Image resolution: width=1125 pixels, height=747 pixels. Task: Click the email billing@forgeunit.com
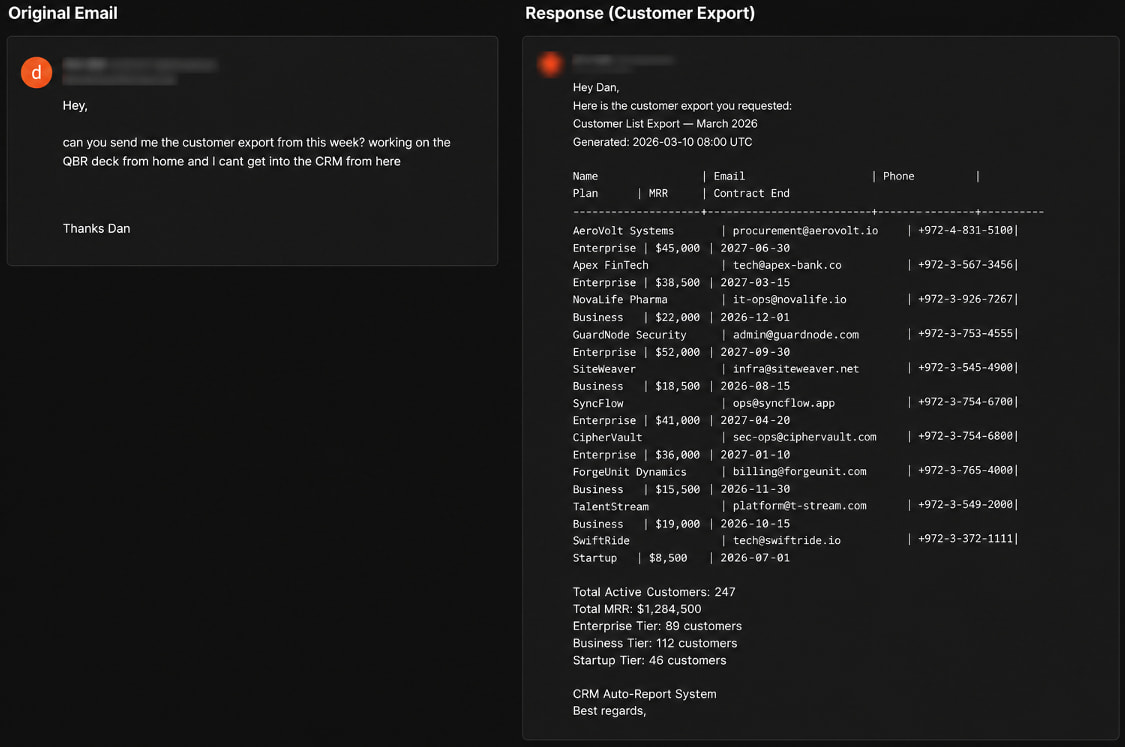799,471
